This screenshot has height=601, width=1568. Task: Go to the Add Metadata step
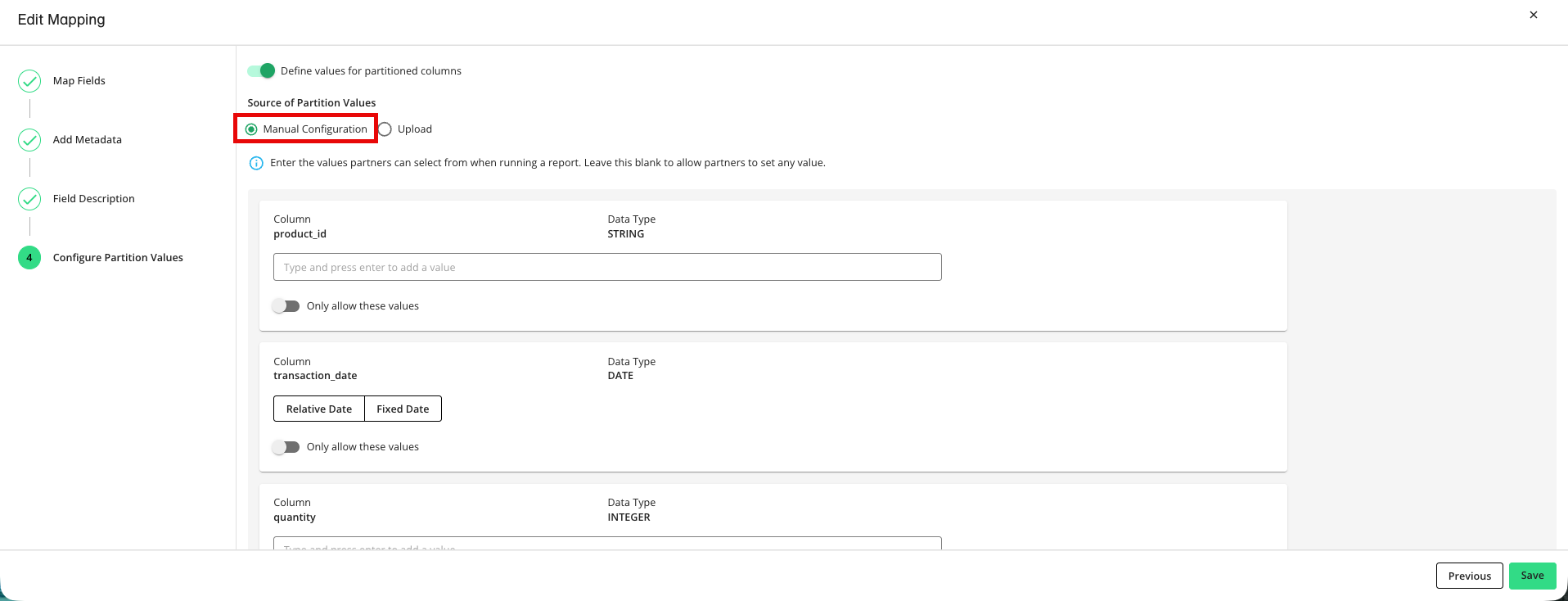click(x=88, y=140)
